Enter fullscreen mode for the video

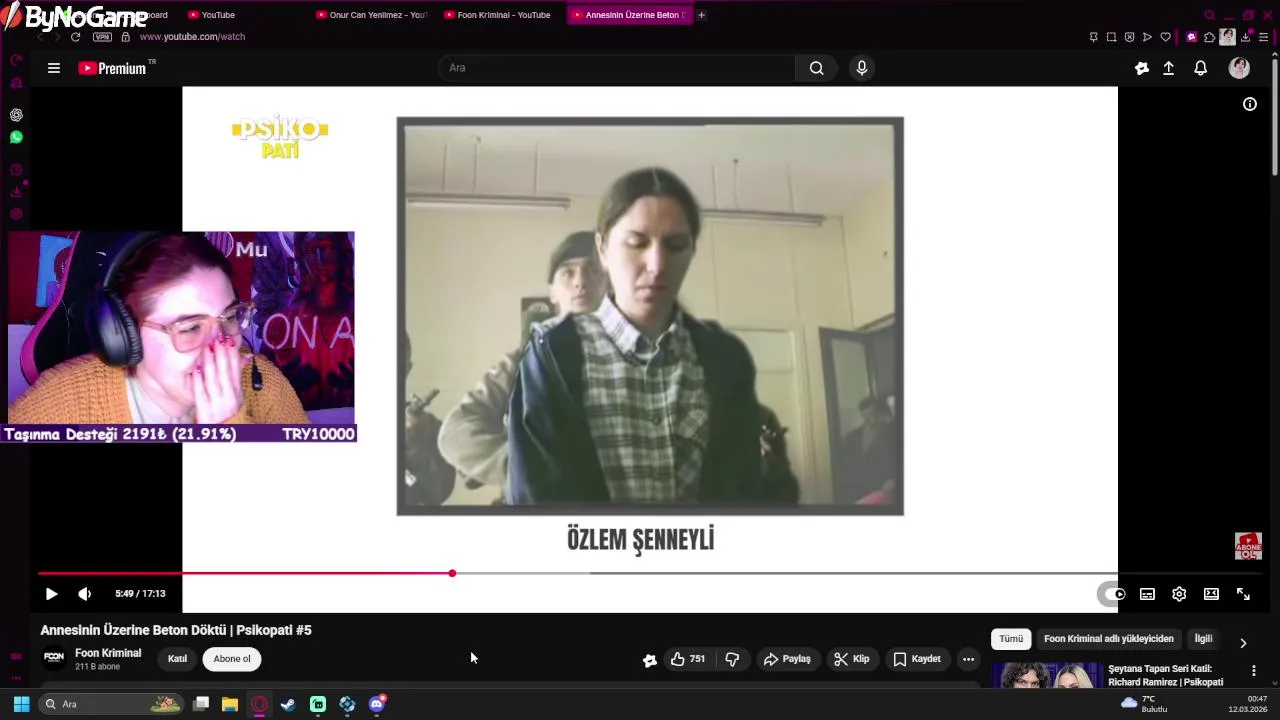[x=1243, y=594]
